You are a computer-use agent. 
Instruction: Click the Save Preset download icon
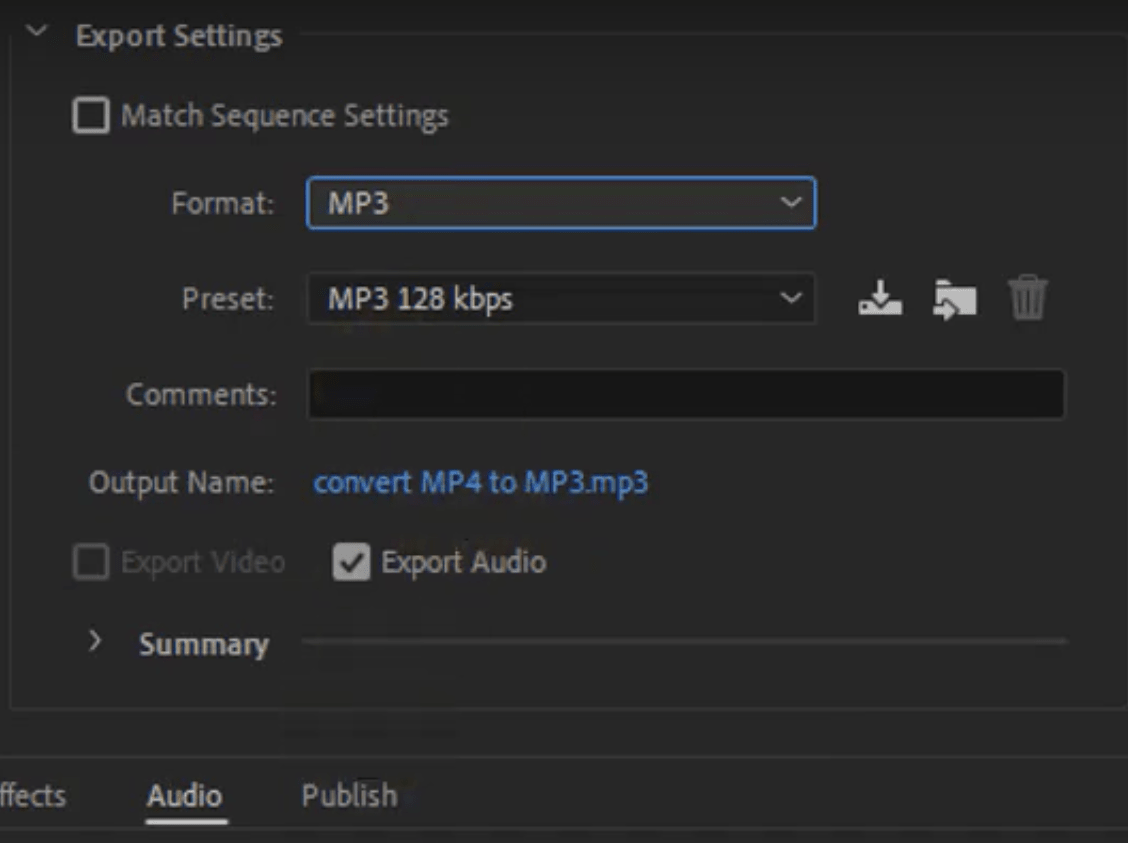pos(880,298)
